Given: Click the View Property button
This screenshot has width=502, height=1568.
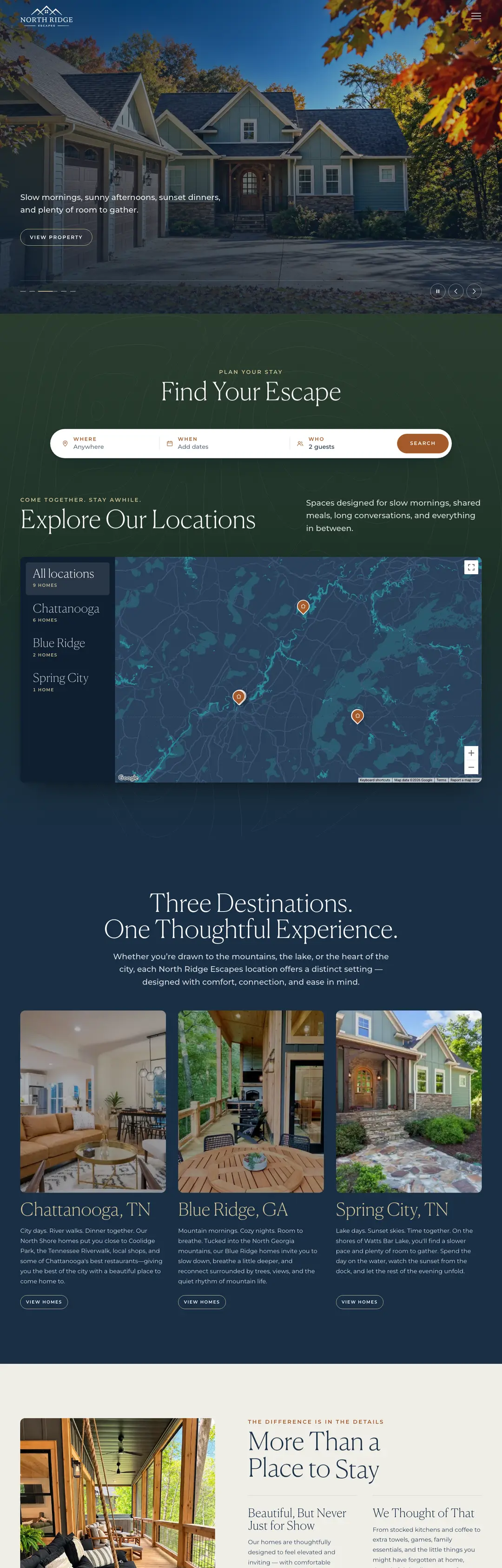Looking at the screenshot, I should click(56, 237).
